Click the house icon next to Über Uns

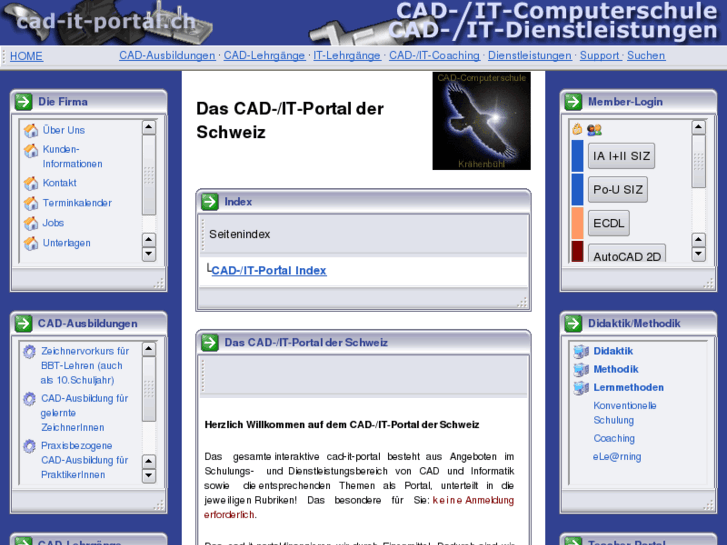point(31,130)
